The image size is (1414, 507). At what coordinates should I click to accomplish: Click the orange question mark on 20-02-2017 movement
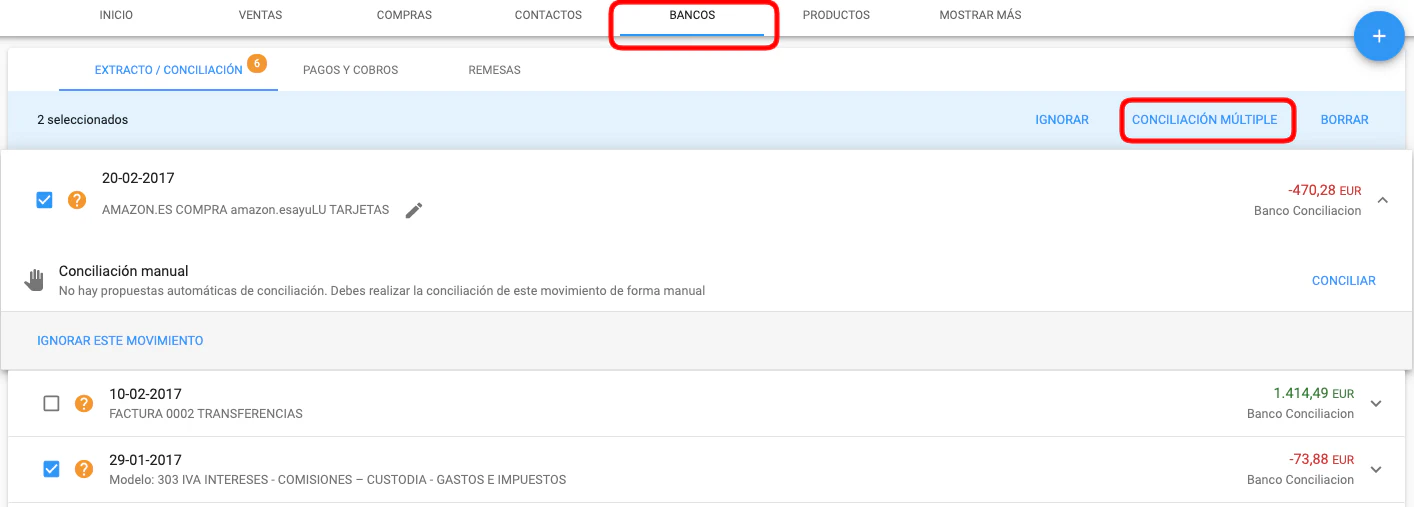coord(77,200)
